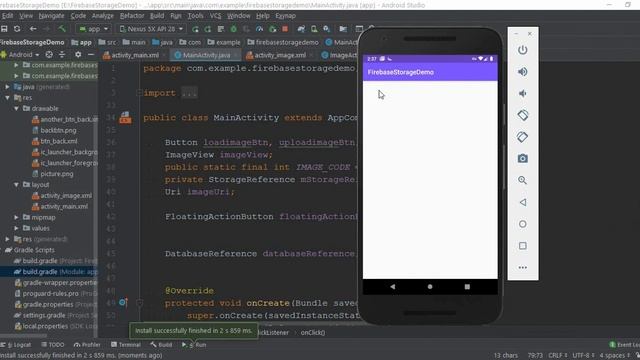The image size is (640, 360).
Task: Click the firebasestoragedemo breadcrumb
Action: [x=283, y=42]
